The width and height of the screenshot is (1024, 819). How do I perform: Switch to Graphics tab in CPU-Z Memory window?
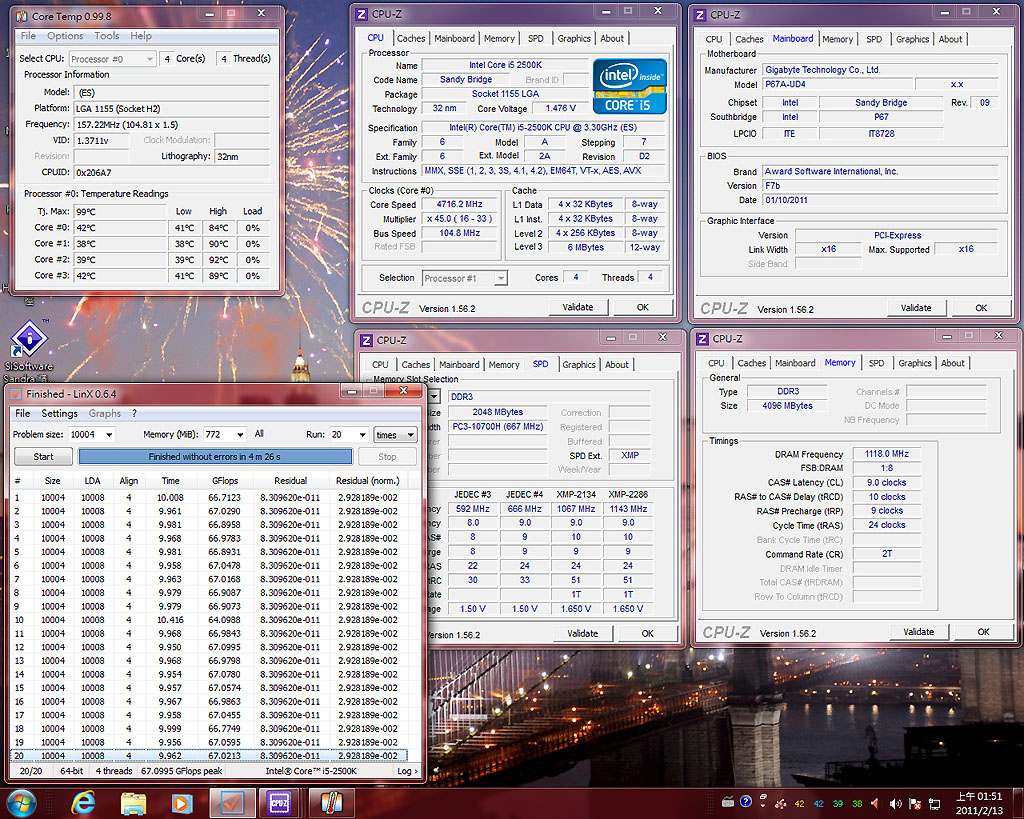tap(914, 363)
